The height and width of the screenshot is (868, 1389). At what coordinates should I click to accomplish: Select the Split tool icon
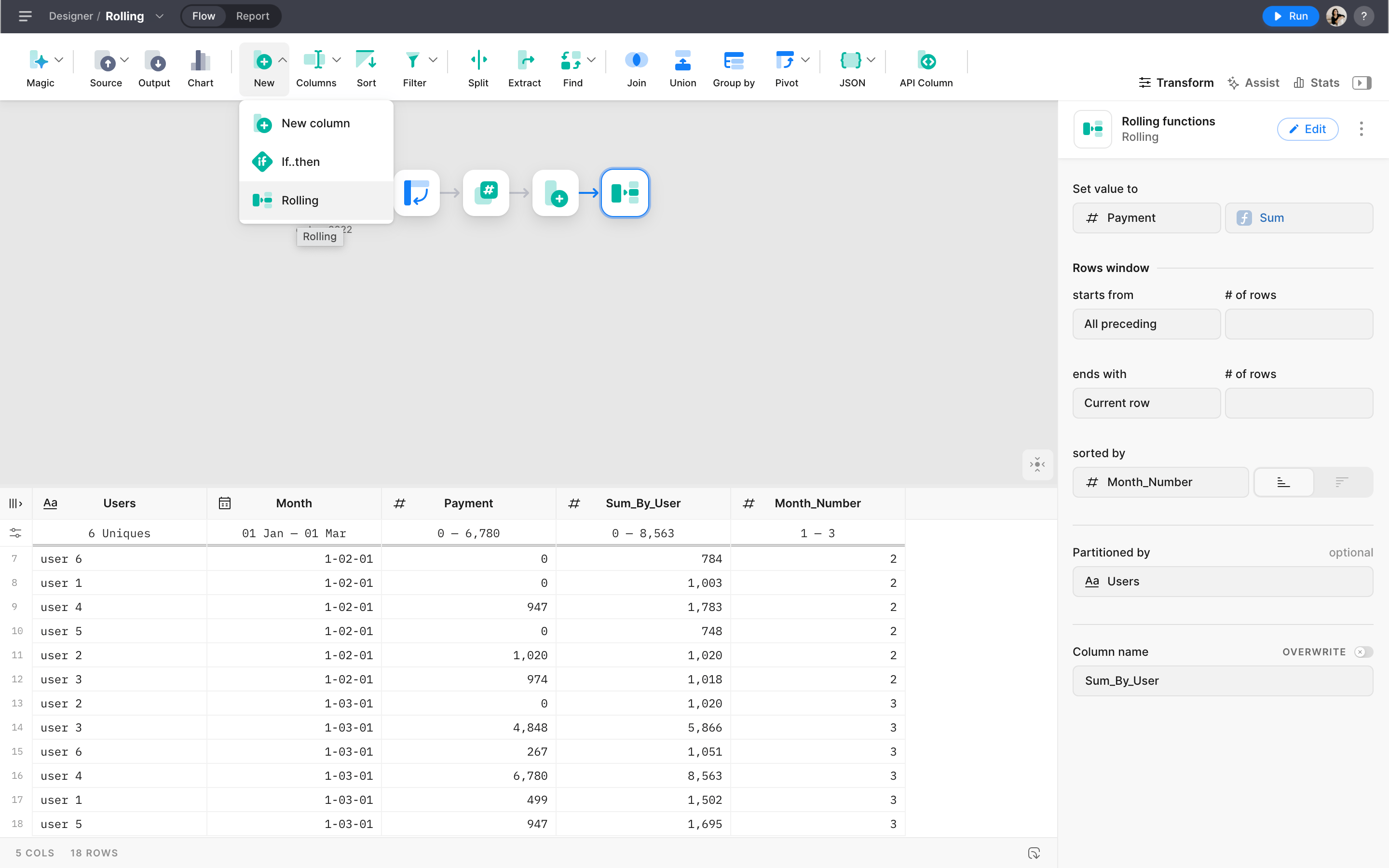(x=477, y=60)
